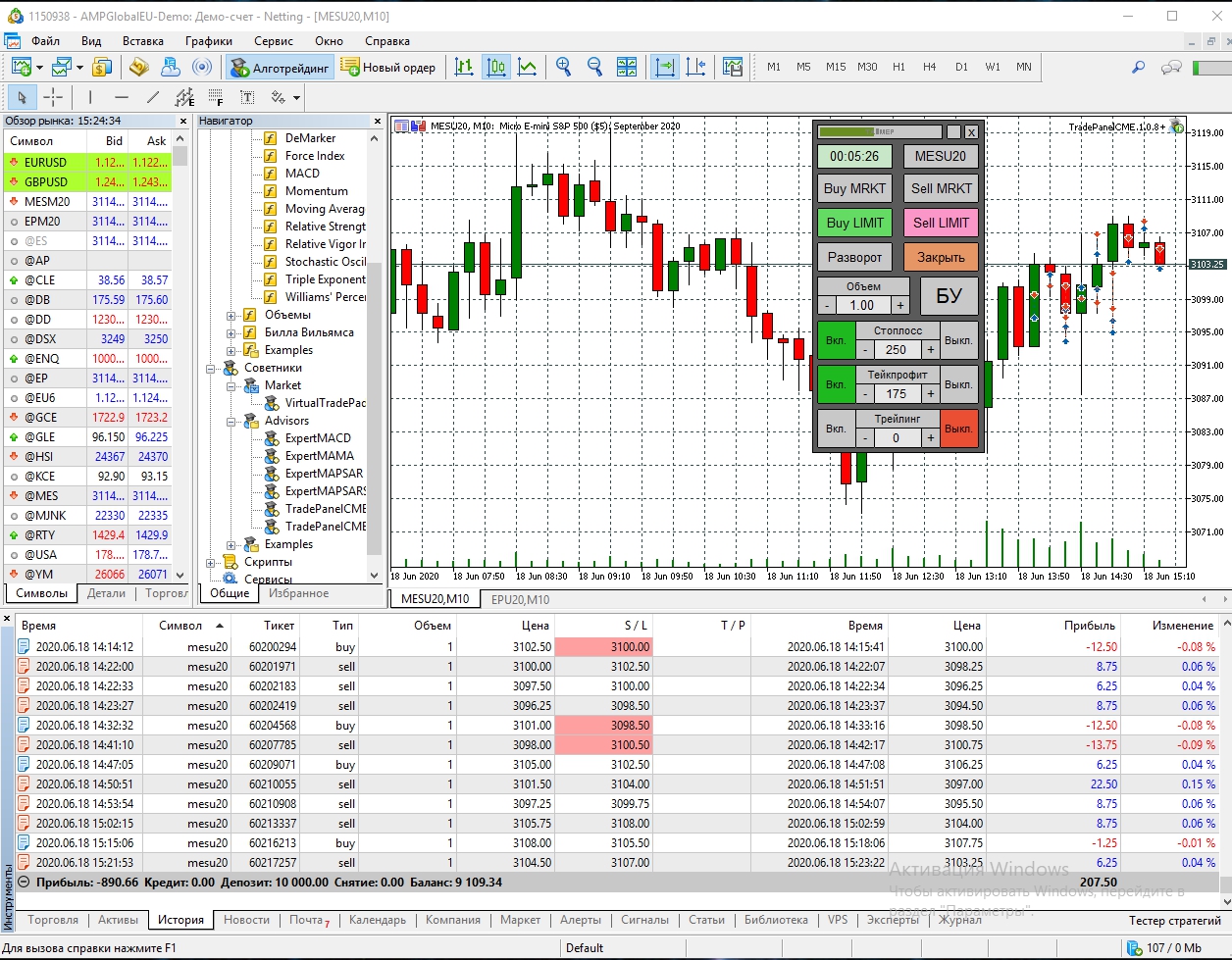Click the trade panel timer progress bar
1232x960 pixels.
[880, 131]
